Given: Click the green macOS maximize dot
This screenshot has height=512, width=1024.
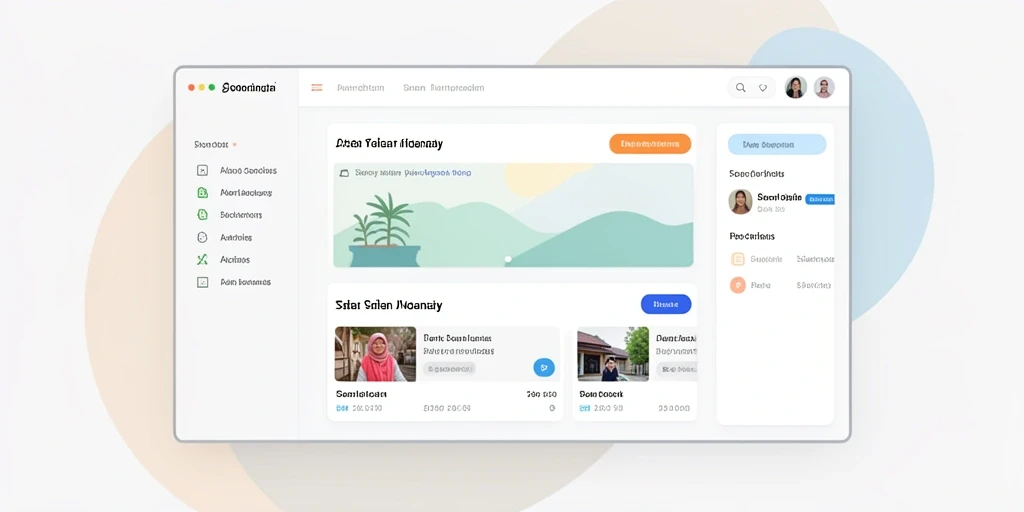Looking at the screenshot, I should (212, 87).
